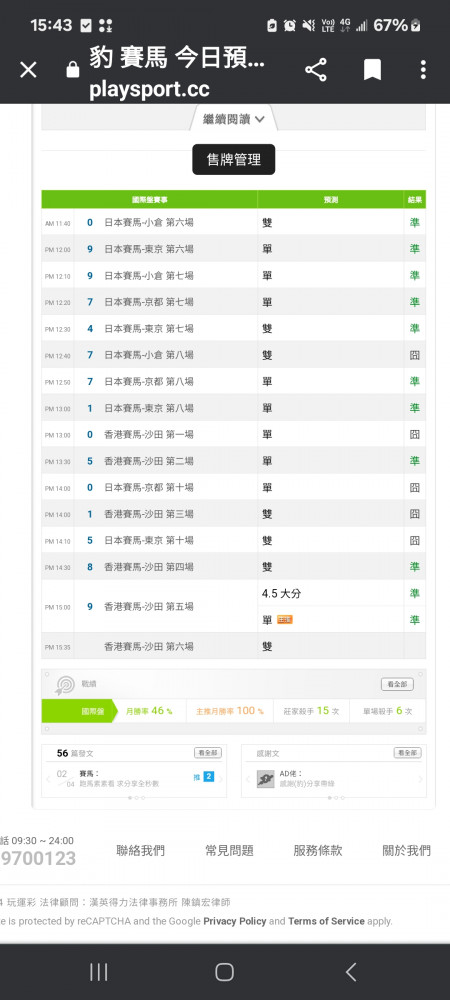Tap the padlock site security icon
The height and width of the screenshot is (1000, 450).
pyautogui.click(x=73, y=70)
